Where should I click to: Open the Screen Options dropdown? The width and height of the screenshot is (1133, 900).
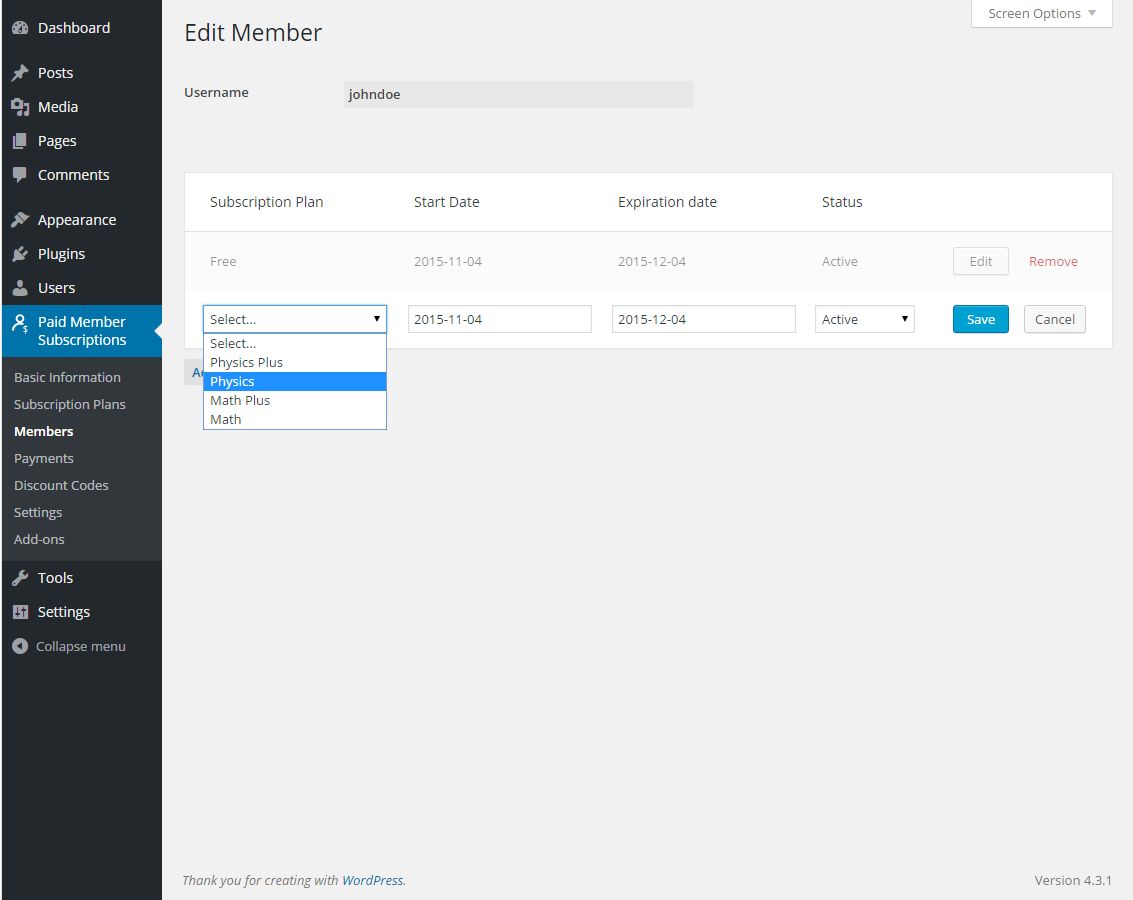(1040, 13)
